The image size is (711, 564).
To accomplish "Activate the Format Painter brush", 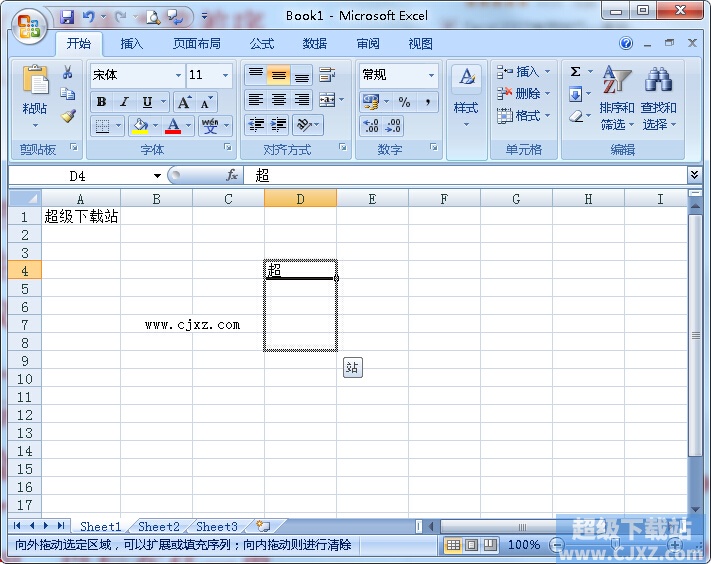I will tap(68, 116).
